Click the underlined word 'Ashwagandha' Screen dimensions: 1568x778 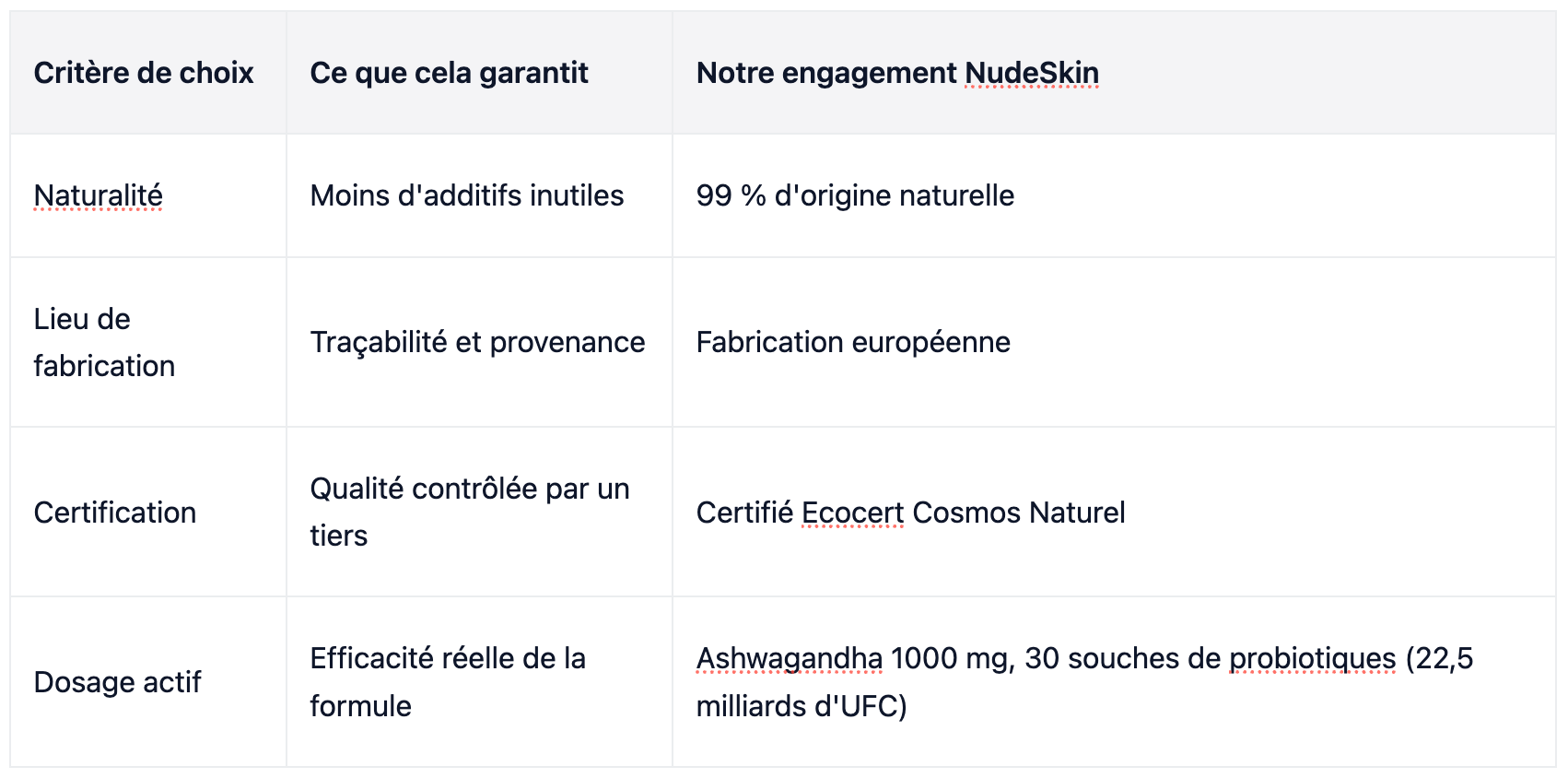(x=790, y=658)
